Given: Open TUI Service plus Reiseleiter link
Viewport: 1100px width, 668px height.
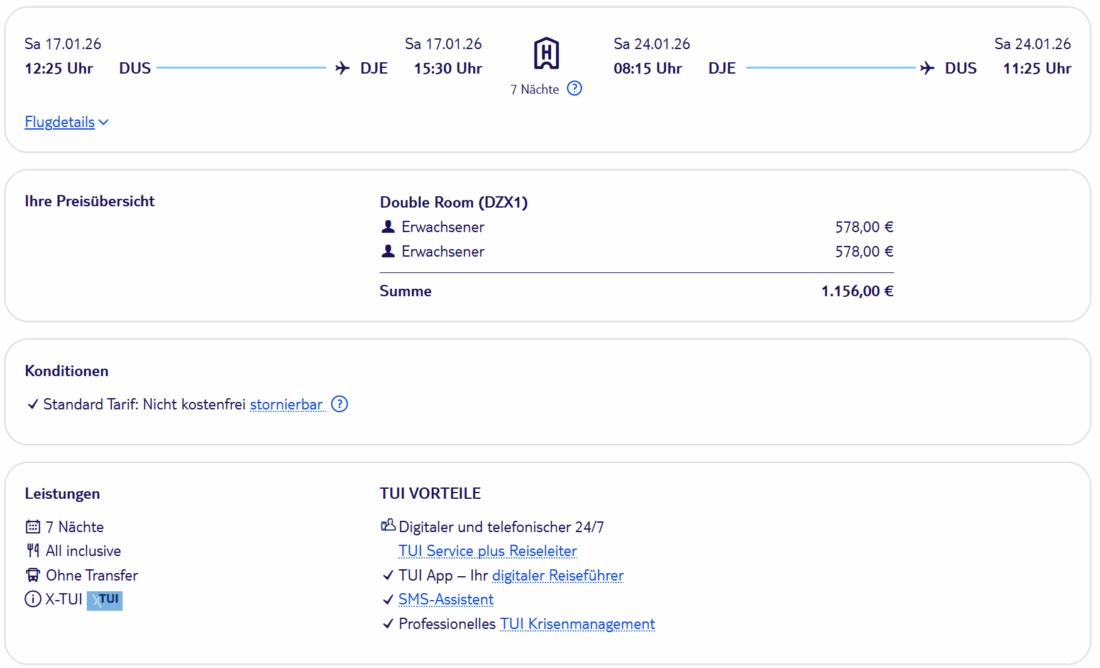Looking at the screenshot, I should point(487,551).
